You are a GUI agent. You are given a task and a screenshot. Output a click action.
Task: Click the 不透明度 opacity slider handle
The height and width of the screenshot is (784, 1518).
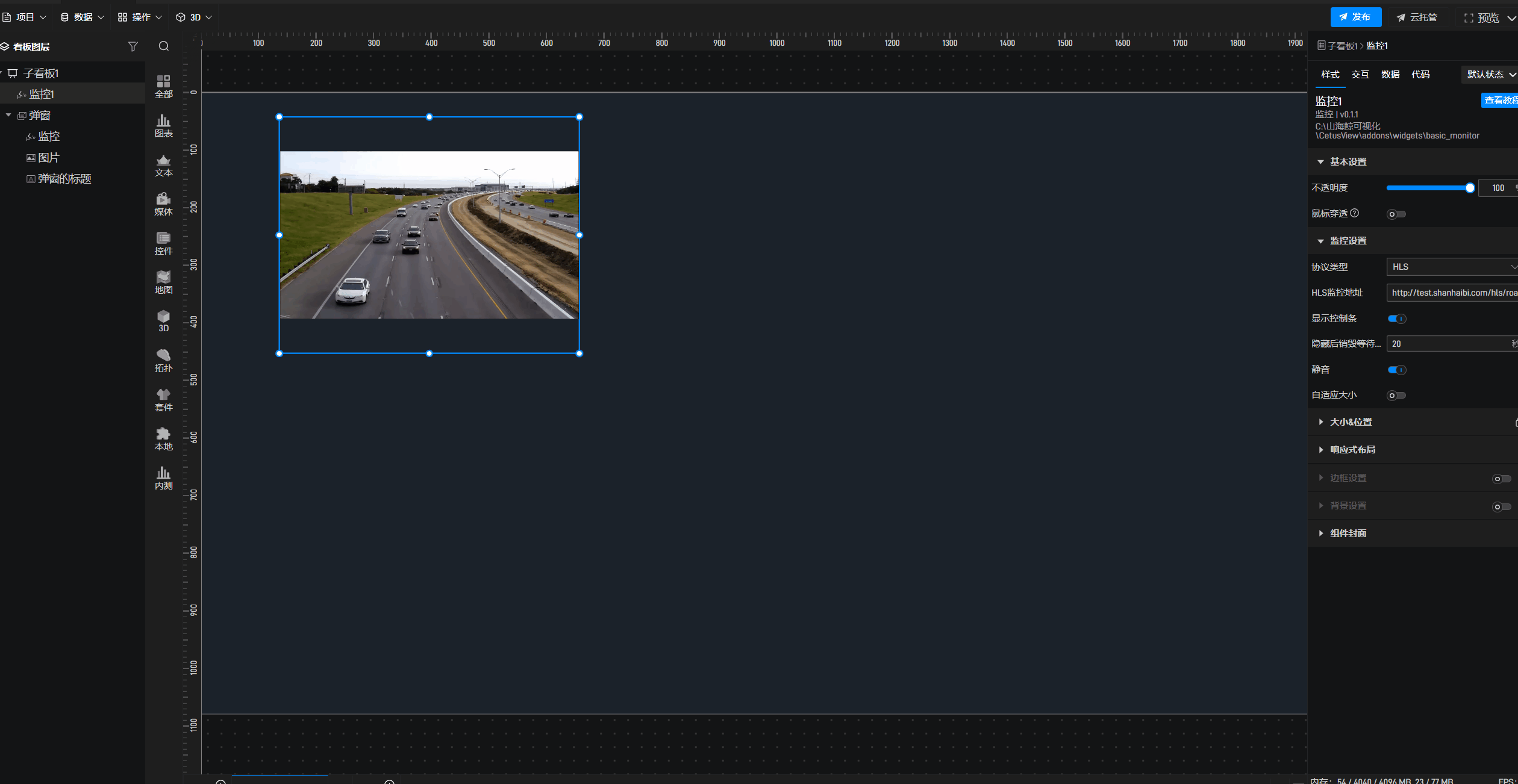click(x=1469, y=188)
